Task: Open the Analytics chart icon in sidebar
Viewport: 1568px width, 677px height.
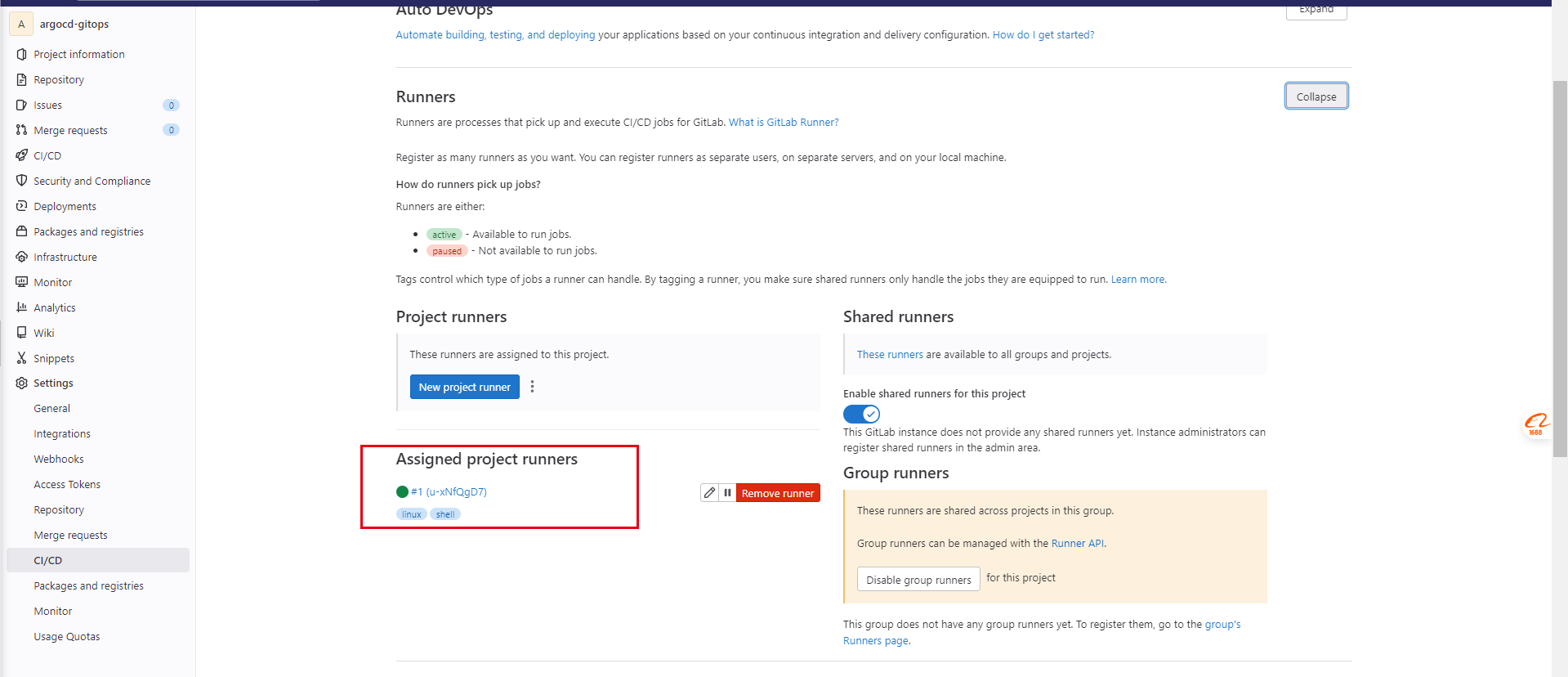Action: tap(21, 307)
